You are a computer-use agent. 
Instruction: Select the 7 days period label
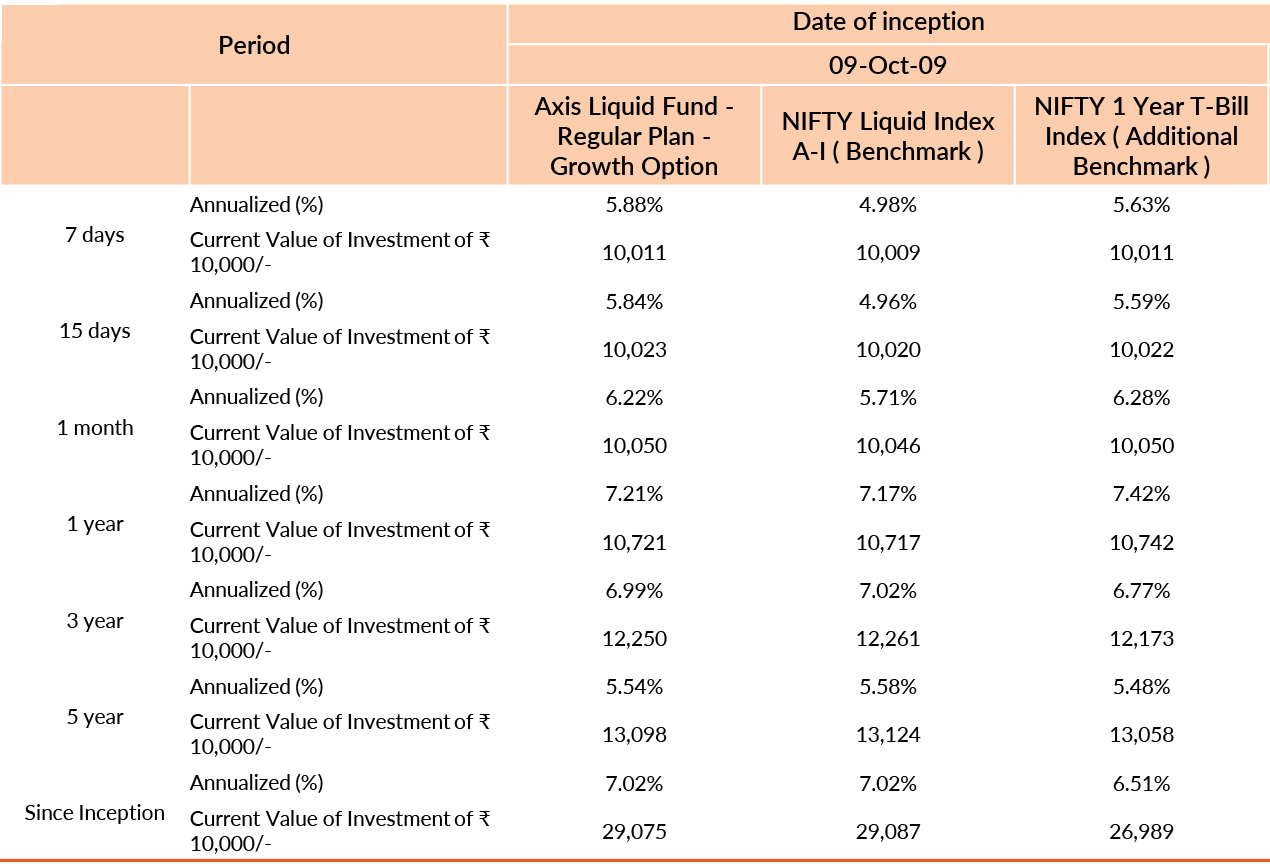point(95,235)
